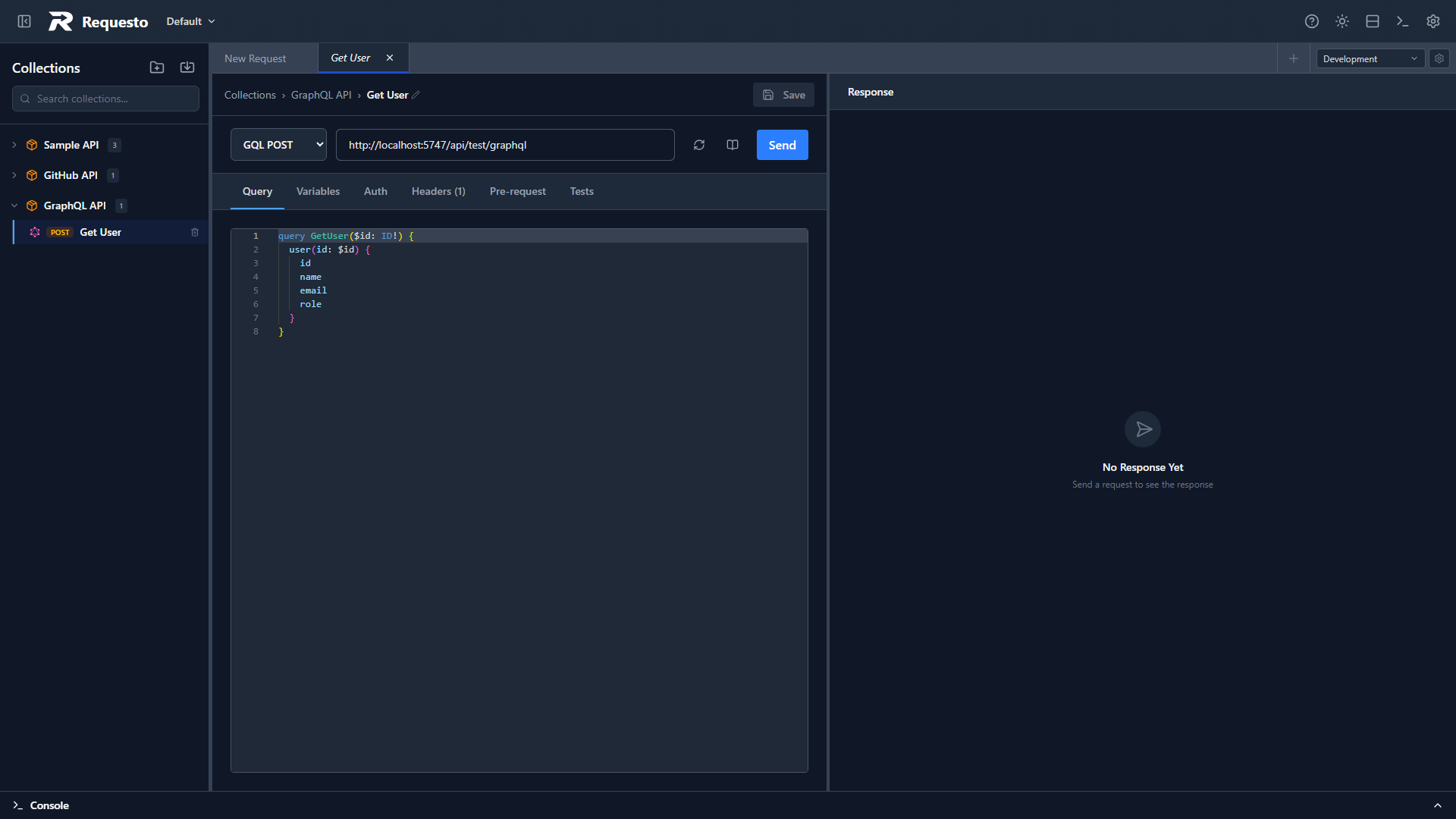Open the Development environment dropdown

pyautogui.click(x=1370, y=58)
